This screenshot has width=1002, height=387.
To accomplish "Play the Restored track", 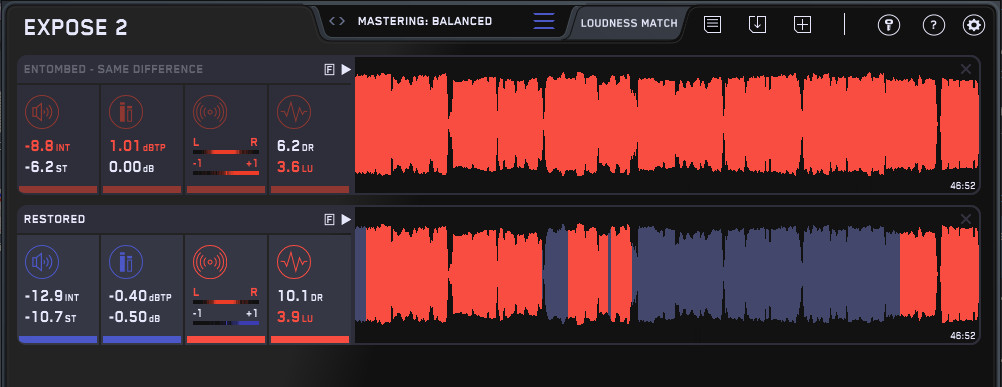I will tap(346, 220).
